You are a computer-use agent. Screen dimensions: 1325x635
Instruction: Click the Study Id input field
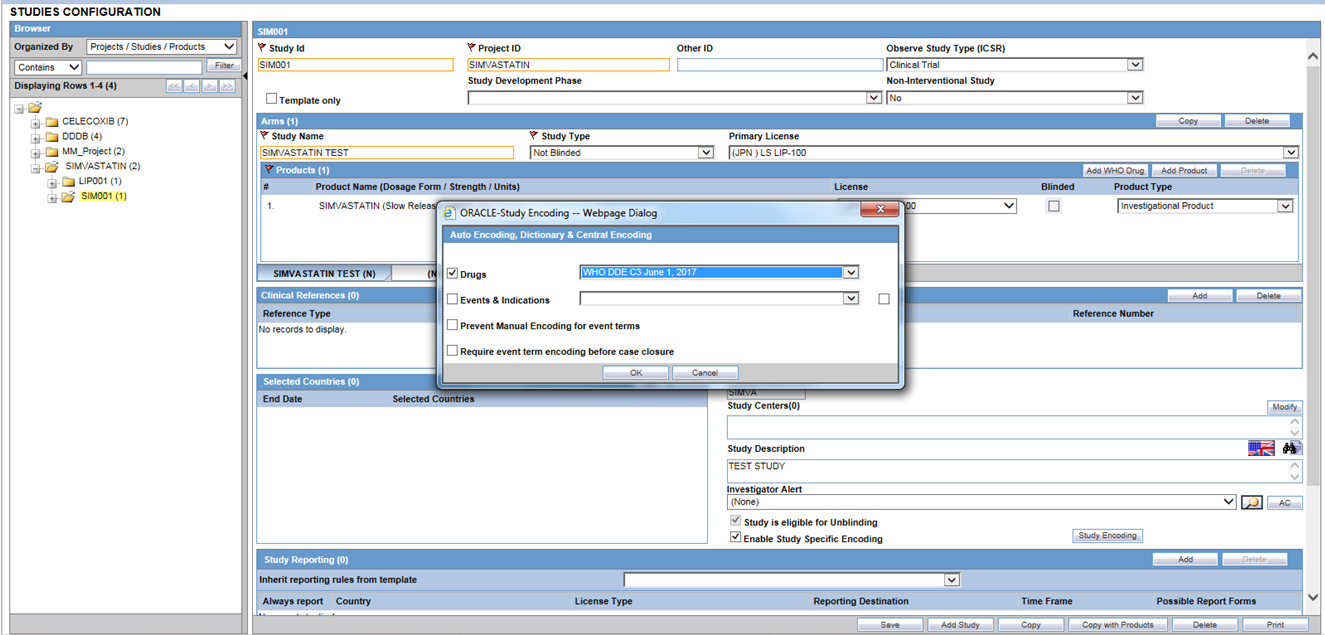pos(356,65)
